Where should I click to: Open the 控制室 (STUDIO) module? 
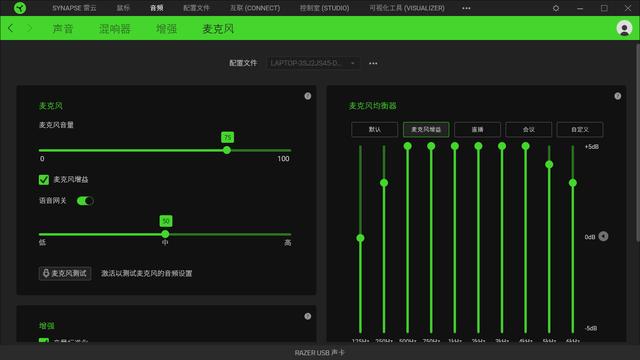coord(324,8)
